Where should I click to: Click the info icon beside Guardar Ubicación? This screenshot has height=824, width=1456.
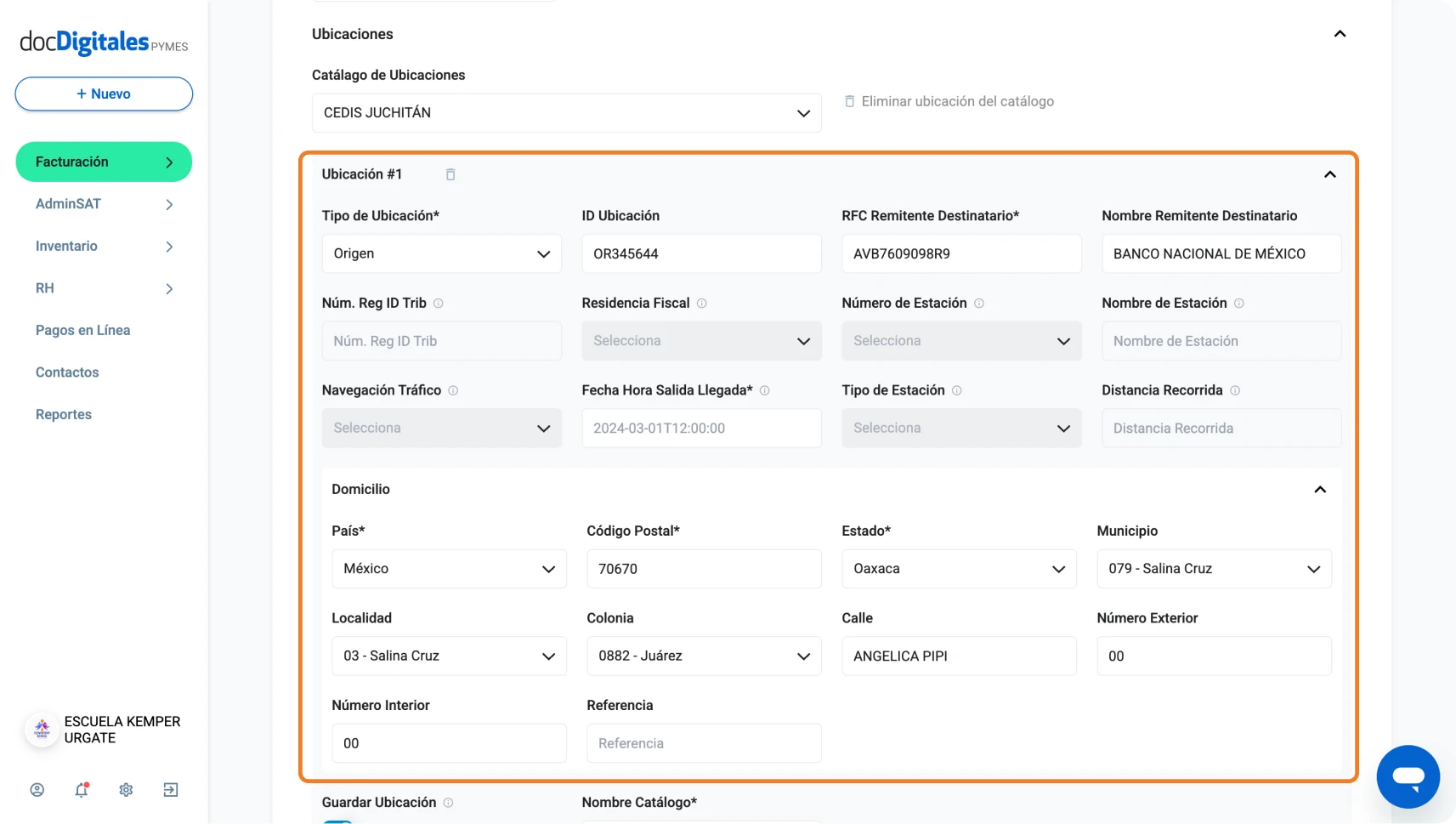pyautogui.click(x=448, y=803)
